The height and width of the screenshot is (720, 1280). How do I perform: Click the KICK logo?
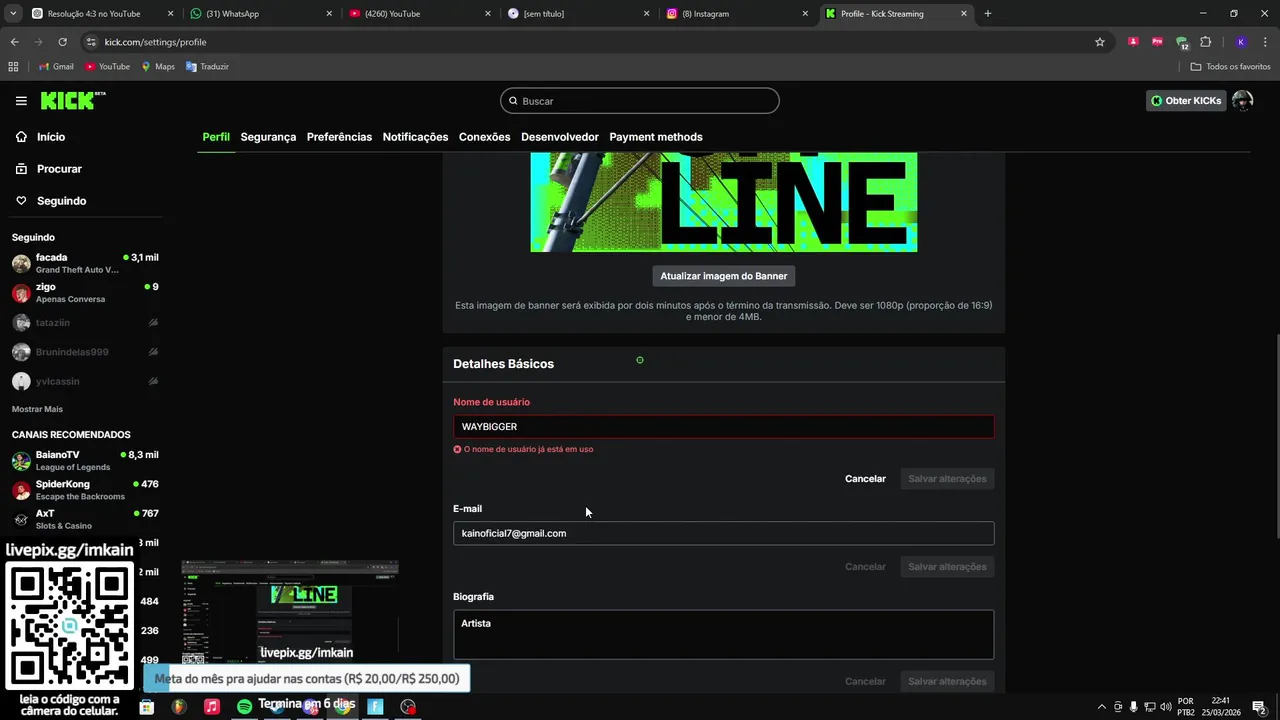pyautogui.click(x=73, y=100)
